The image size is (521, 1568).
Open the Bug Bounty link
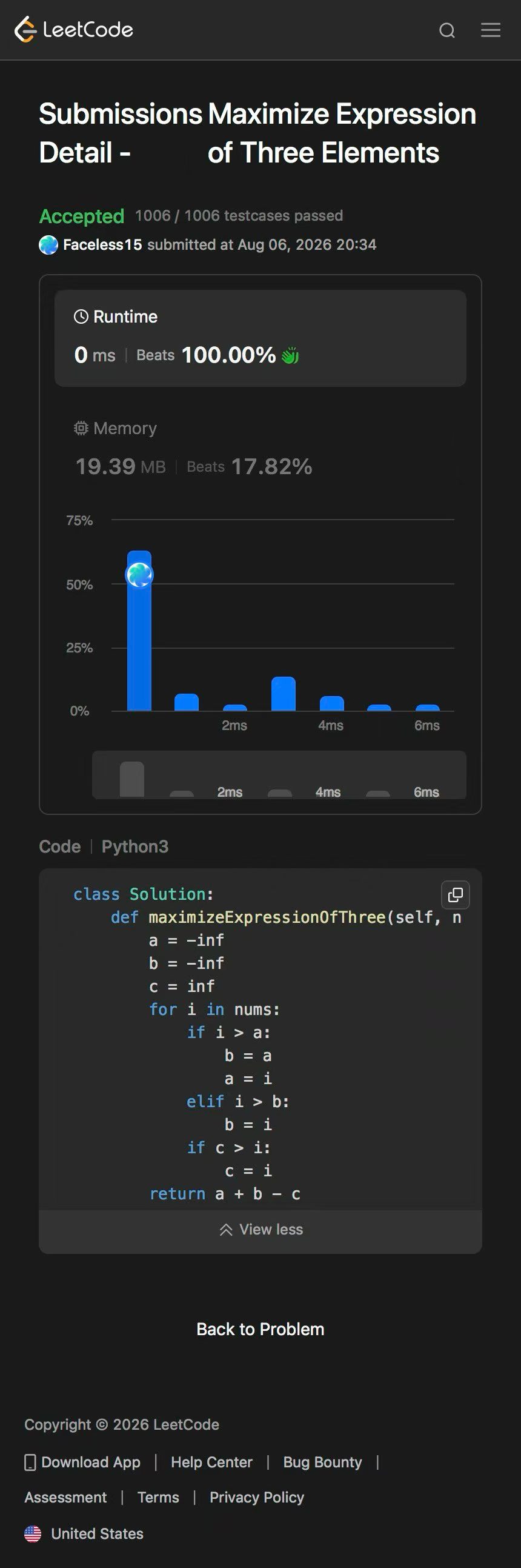click(x=322, y=1462)
